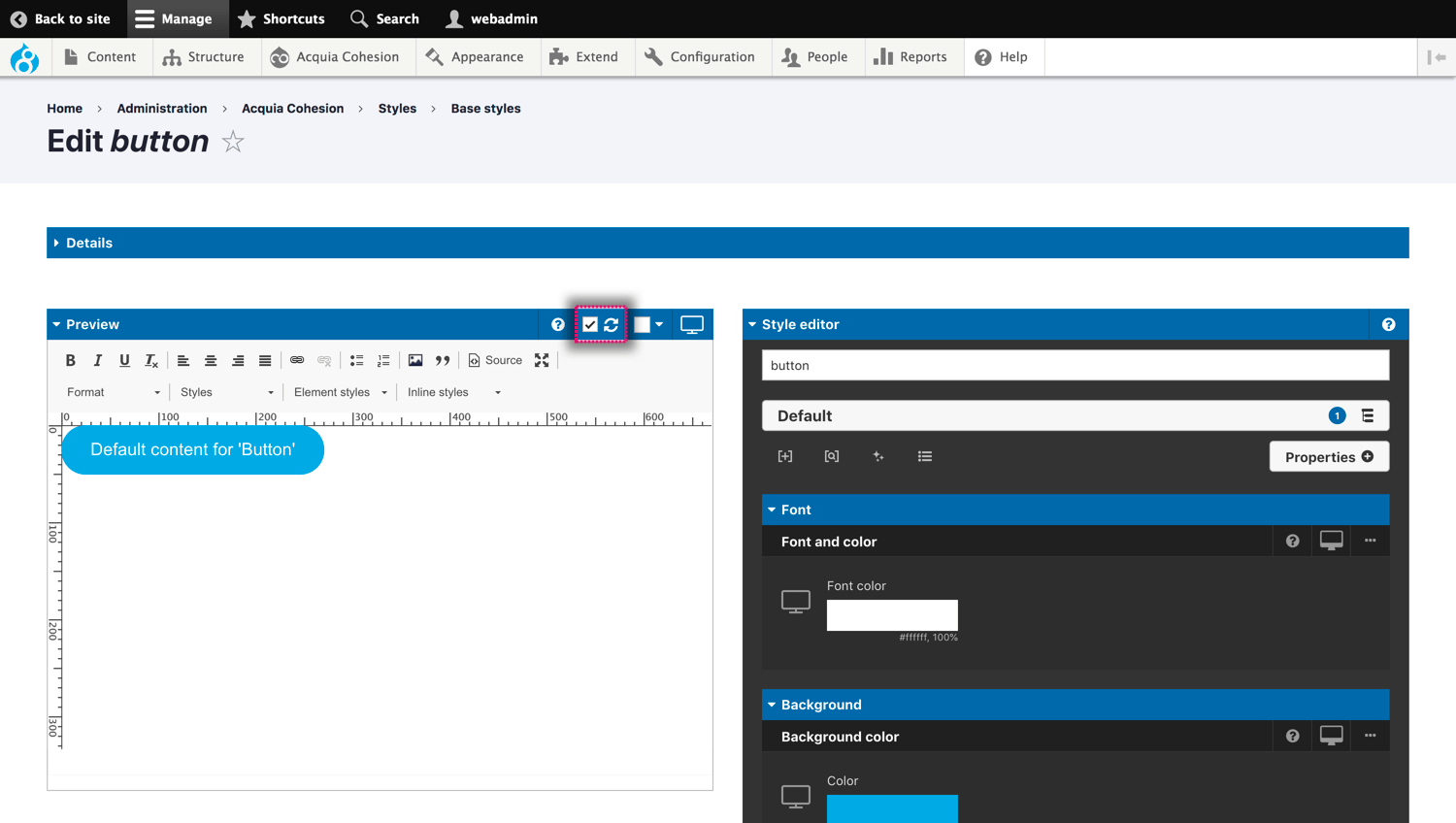This screenshot has width=1456, height=823.
Task: Expand the Details section
Action: 89,243
